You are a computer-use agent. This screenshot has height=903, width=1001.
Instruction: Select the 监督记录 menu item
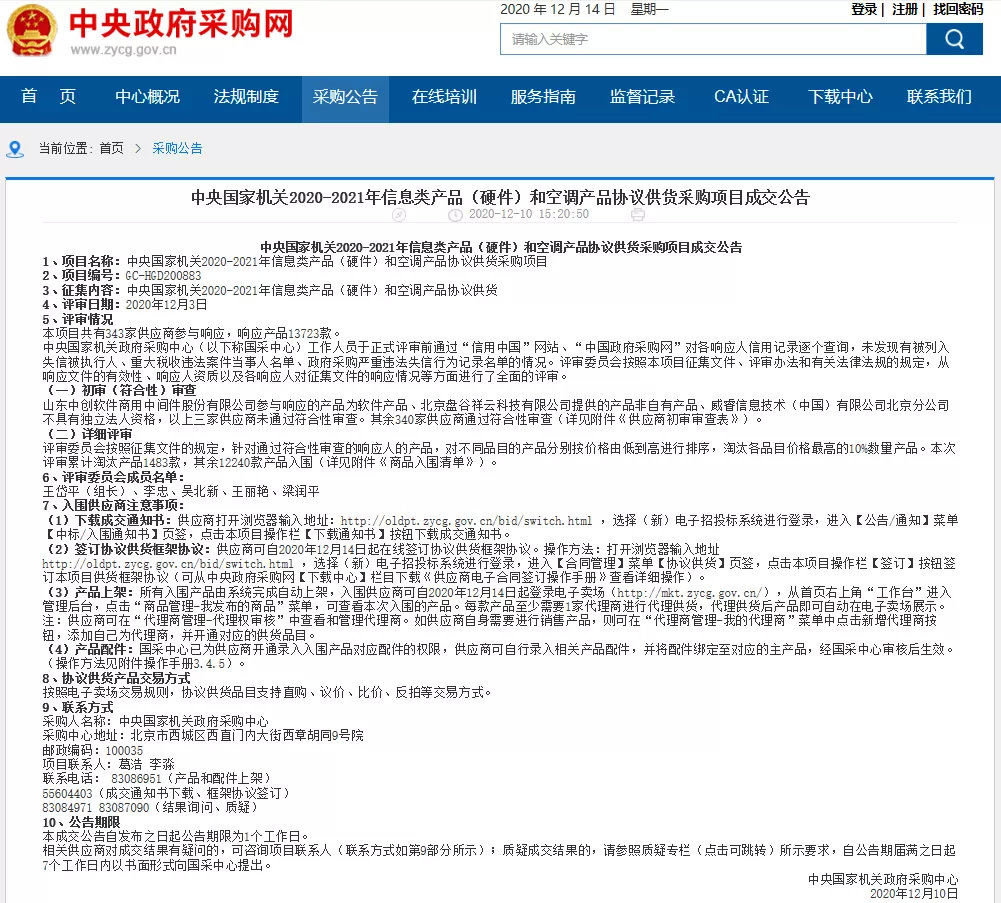tap(642, 97)
